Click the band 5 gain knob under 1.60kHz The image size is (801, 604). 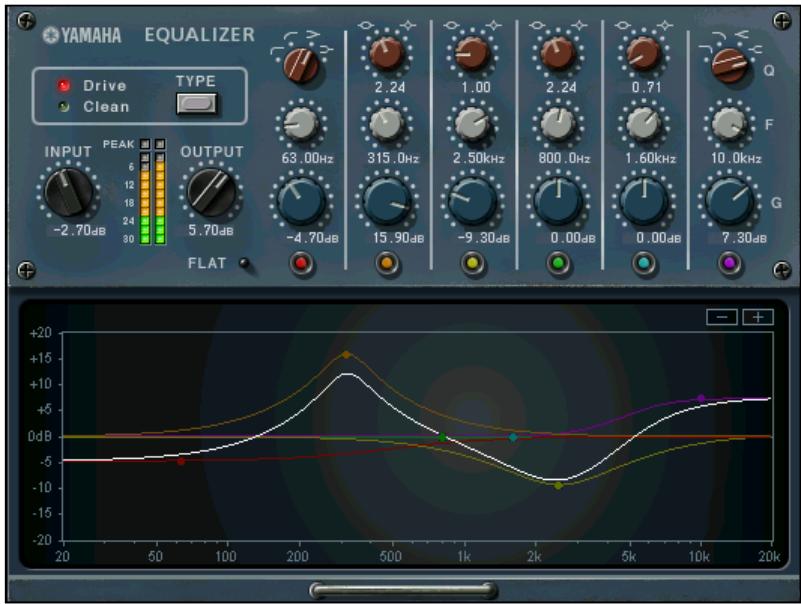point(644,201)
